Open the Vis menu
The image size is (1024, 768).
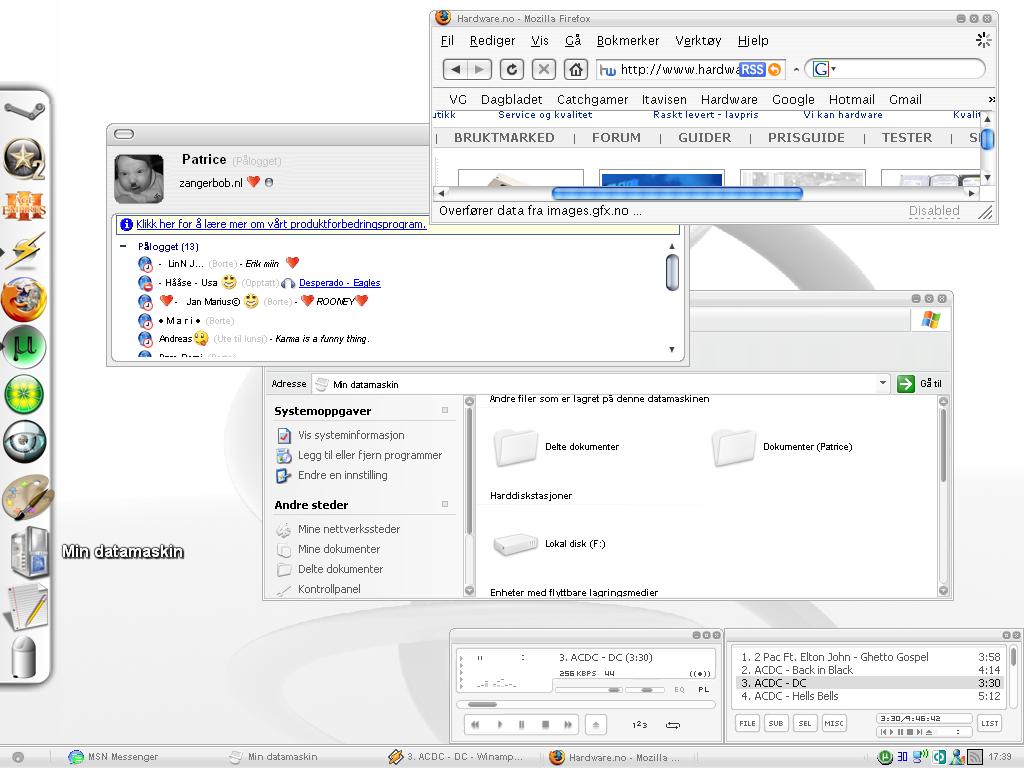coord(539,40)
